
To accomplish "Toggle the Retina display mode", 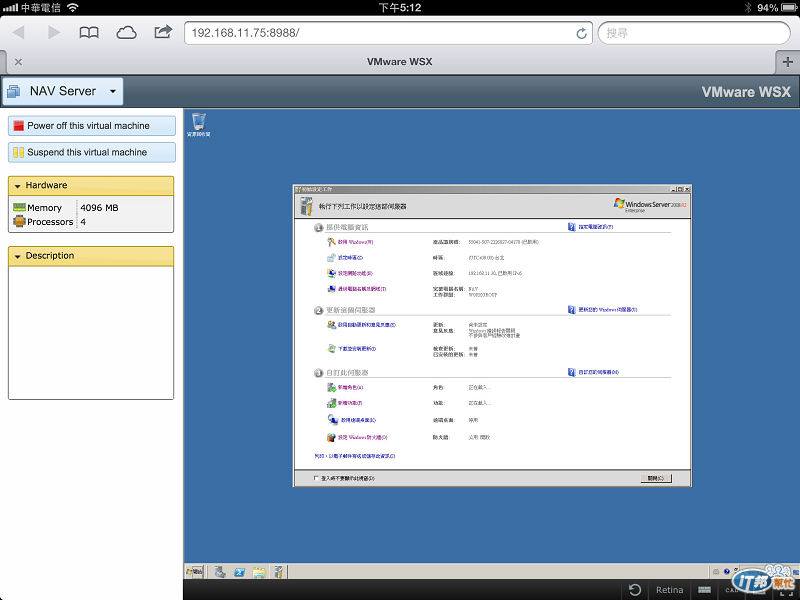I will (669, 590).
